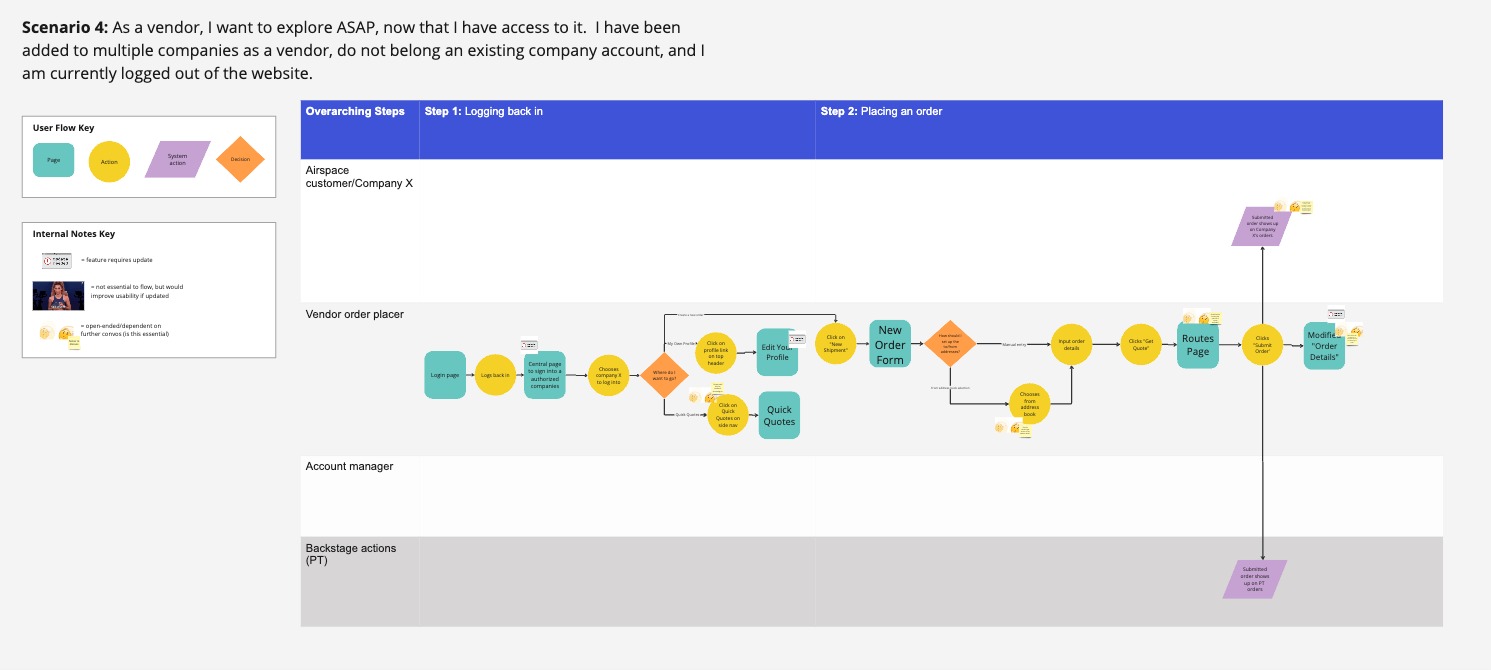Screen dimensions: 1491x670
Task: Click the "Get Quote" action circle
Action: [1140, 344]
